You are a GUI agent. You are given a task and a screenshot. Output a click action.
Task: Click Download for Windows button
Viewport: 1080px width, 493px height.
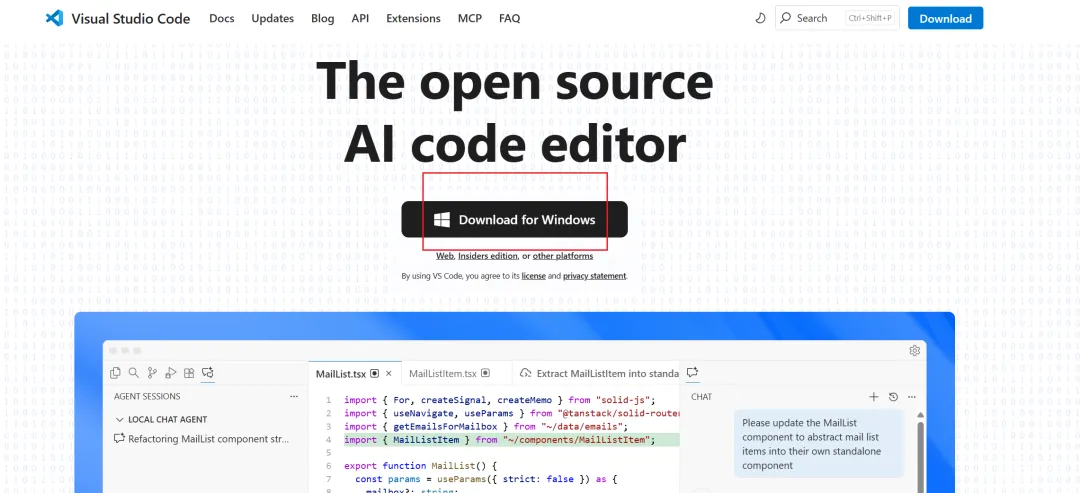515,220
